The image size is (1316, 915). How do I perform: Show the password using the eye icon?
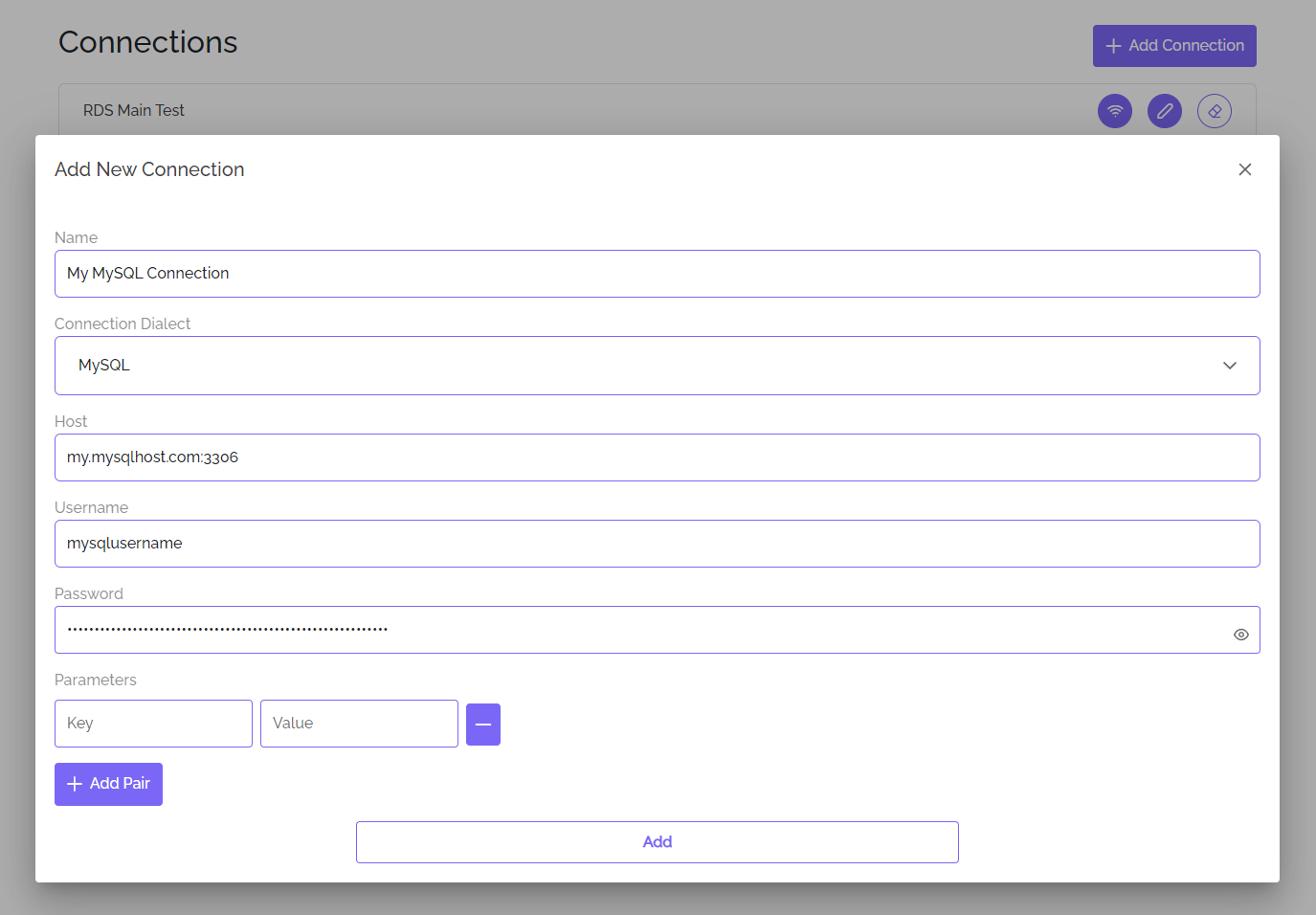1240,635
